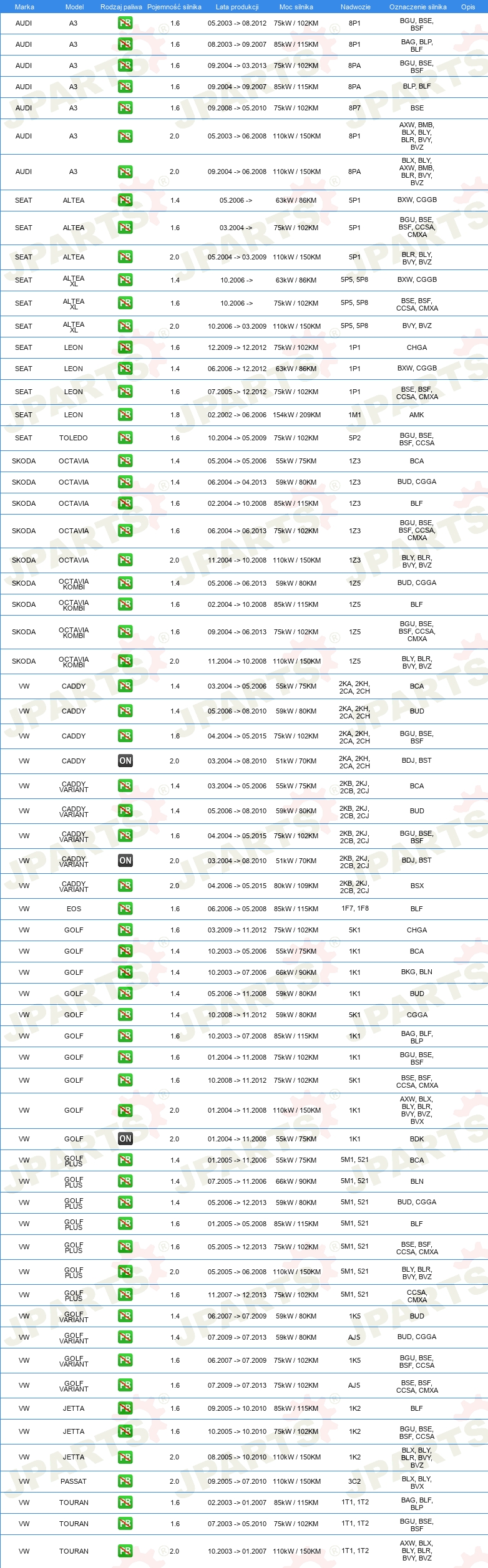Click the petrol icon in Octavia 1Z3 BCA row
The height and width of the screenshot is (1568, 488).
click(x=125, y=460)
